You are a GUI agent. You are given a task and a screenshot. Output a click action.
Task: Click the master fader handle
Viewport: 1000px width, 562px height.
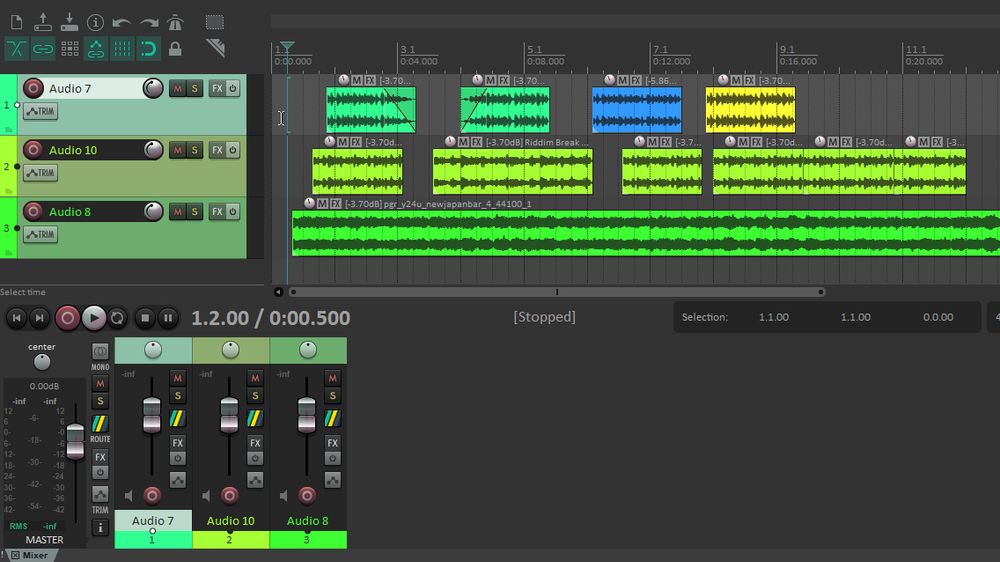[75, 441]
